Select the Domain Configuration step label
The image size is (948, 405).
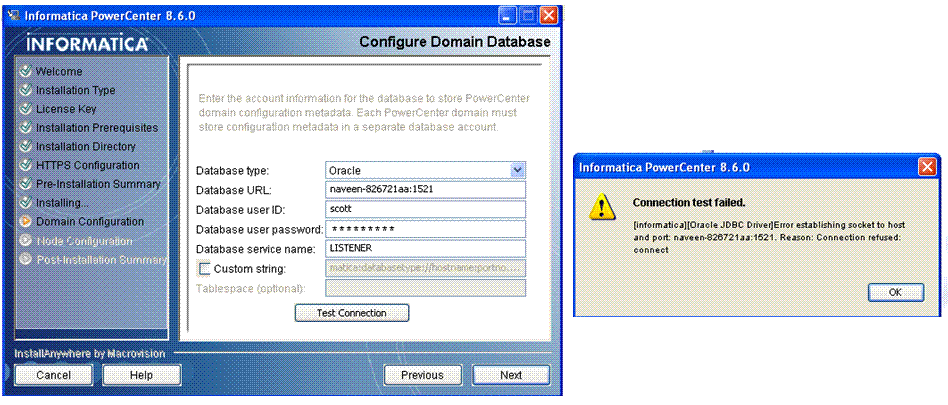[x=90, y=221]
